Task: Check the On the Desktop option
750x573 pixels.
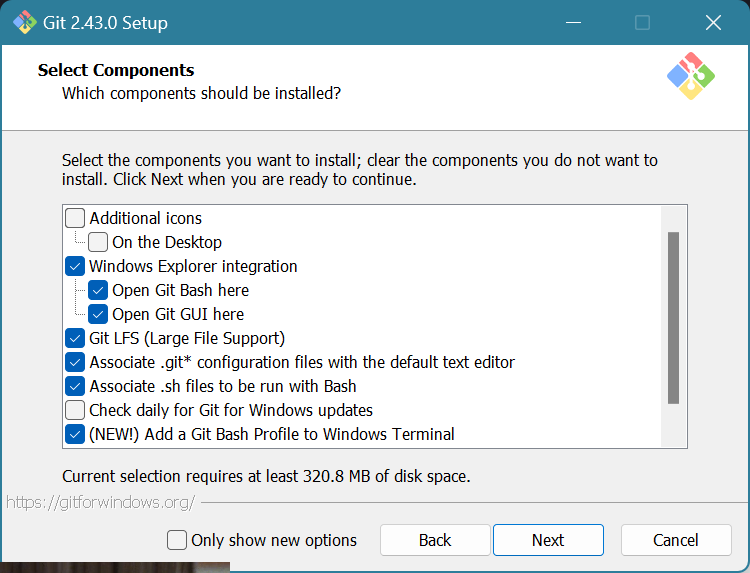Action: tap(98, 242)
